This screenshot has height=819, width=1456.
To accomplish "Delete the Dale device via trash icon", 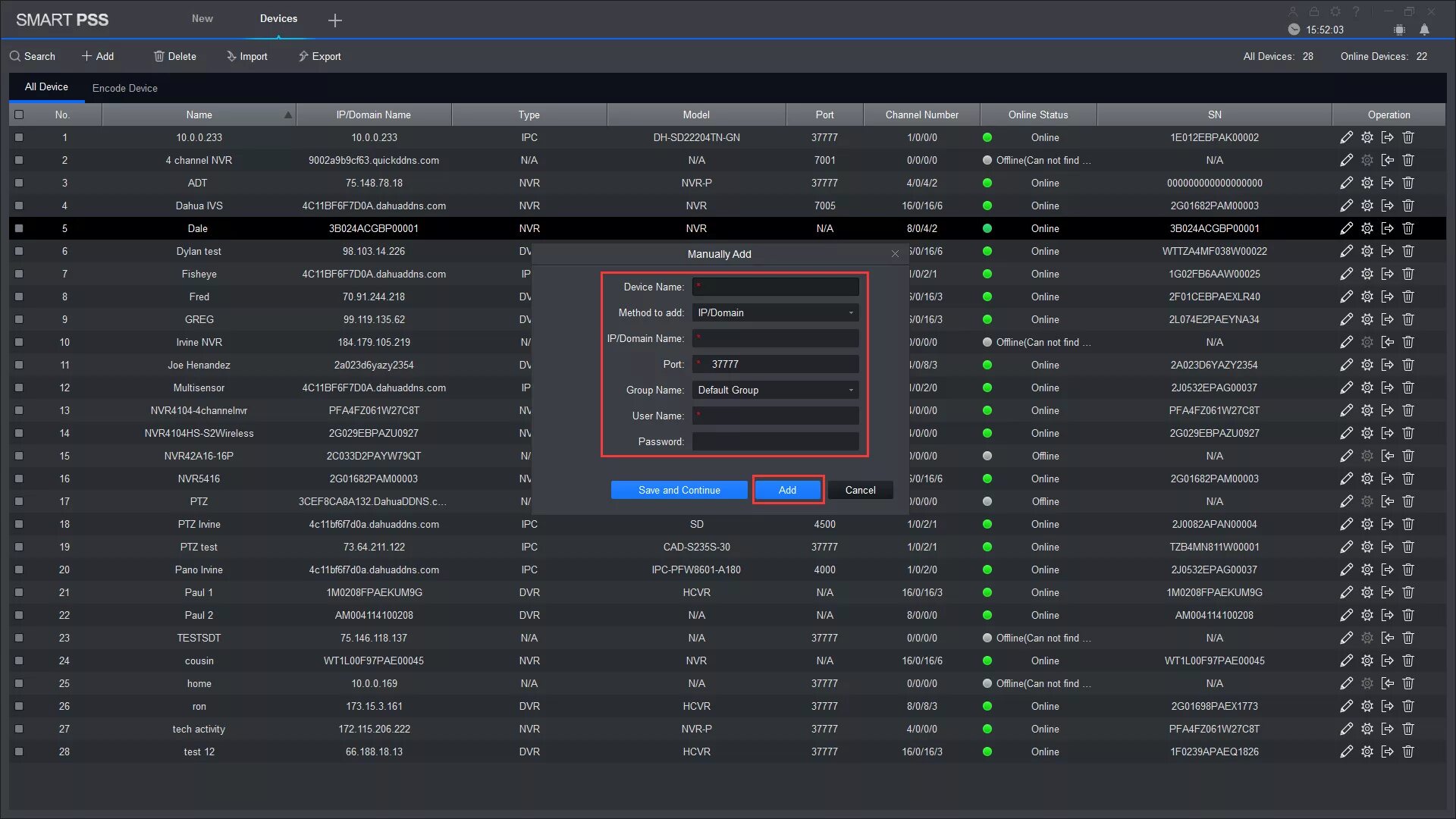I will click(x=1408, y=228).
